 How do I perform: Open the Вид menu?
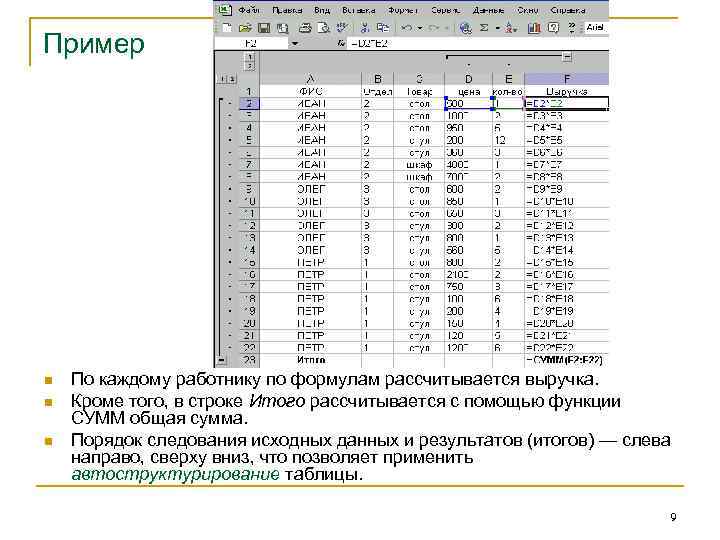pyautogui.click(x=322, y=10)
